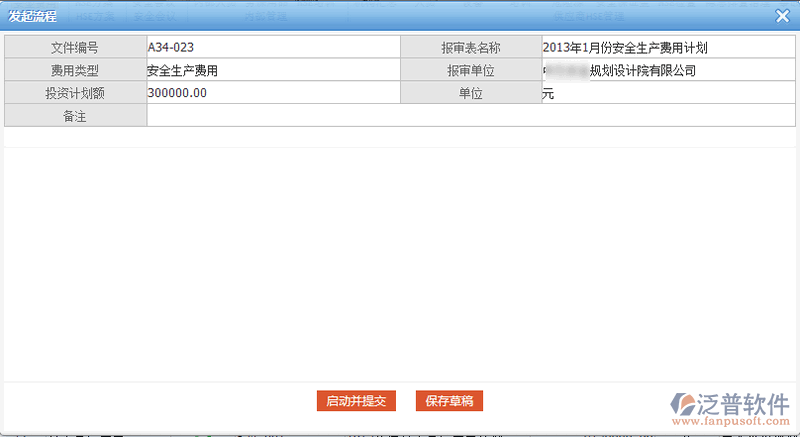Screen dimensions: 800x437
Task: Focus the 文件编号 field containing A34-023
Action: [273, 47]
